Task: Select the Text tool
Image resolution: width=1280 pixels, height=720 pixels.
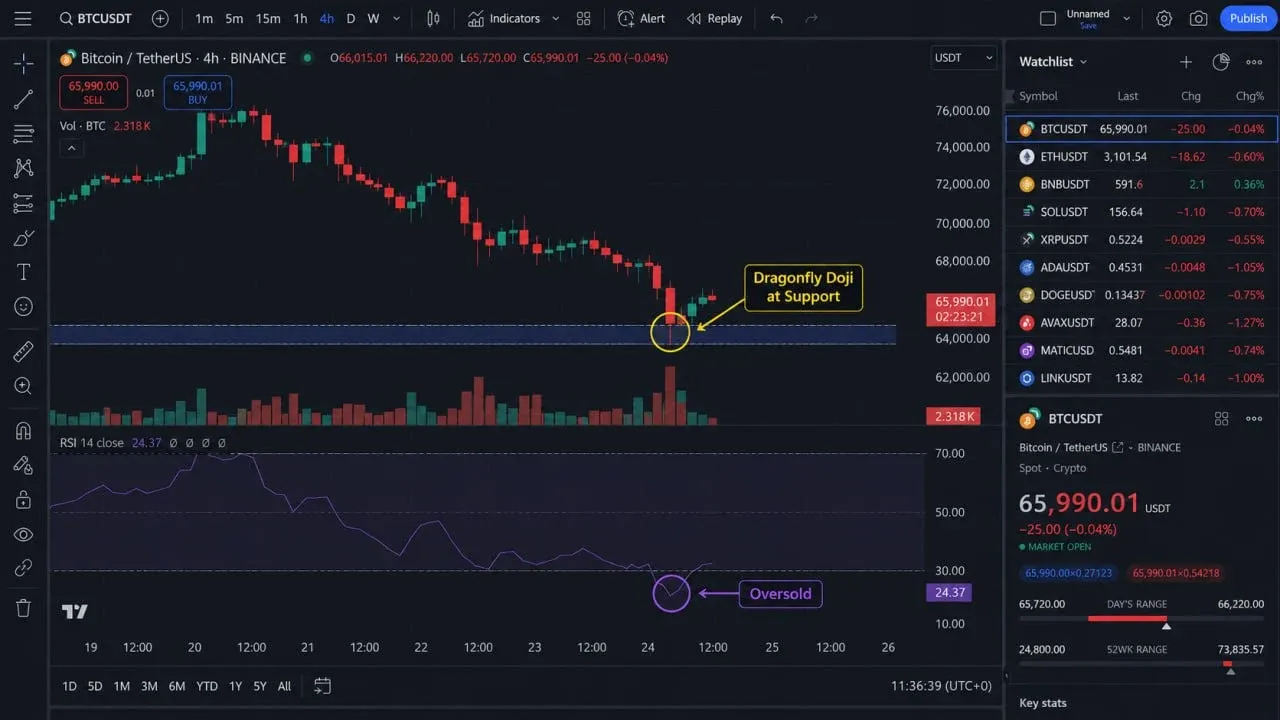Action: click(23, 272)
